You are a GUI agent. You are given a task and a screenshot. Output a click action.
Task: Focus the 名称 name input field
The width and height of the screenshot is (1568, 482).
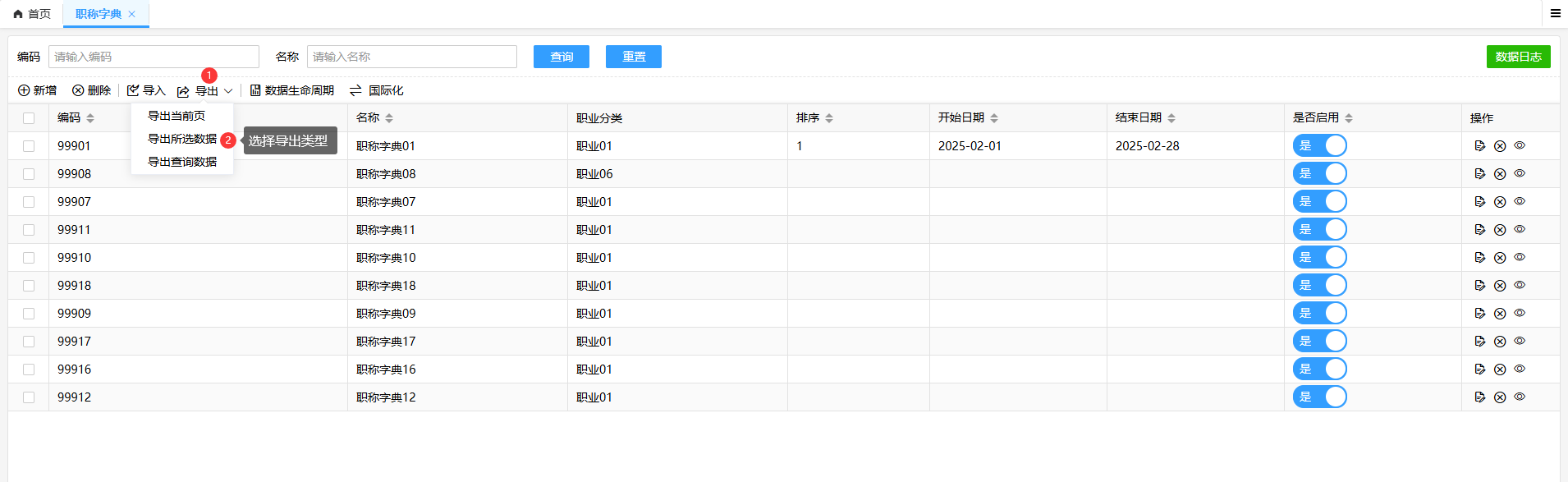tap(411, 57)
